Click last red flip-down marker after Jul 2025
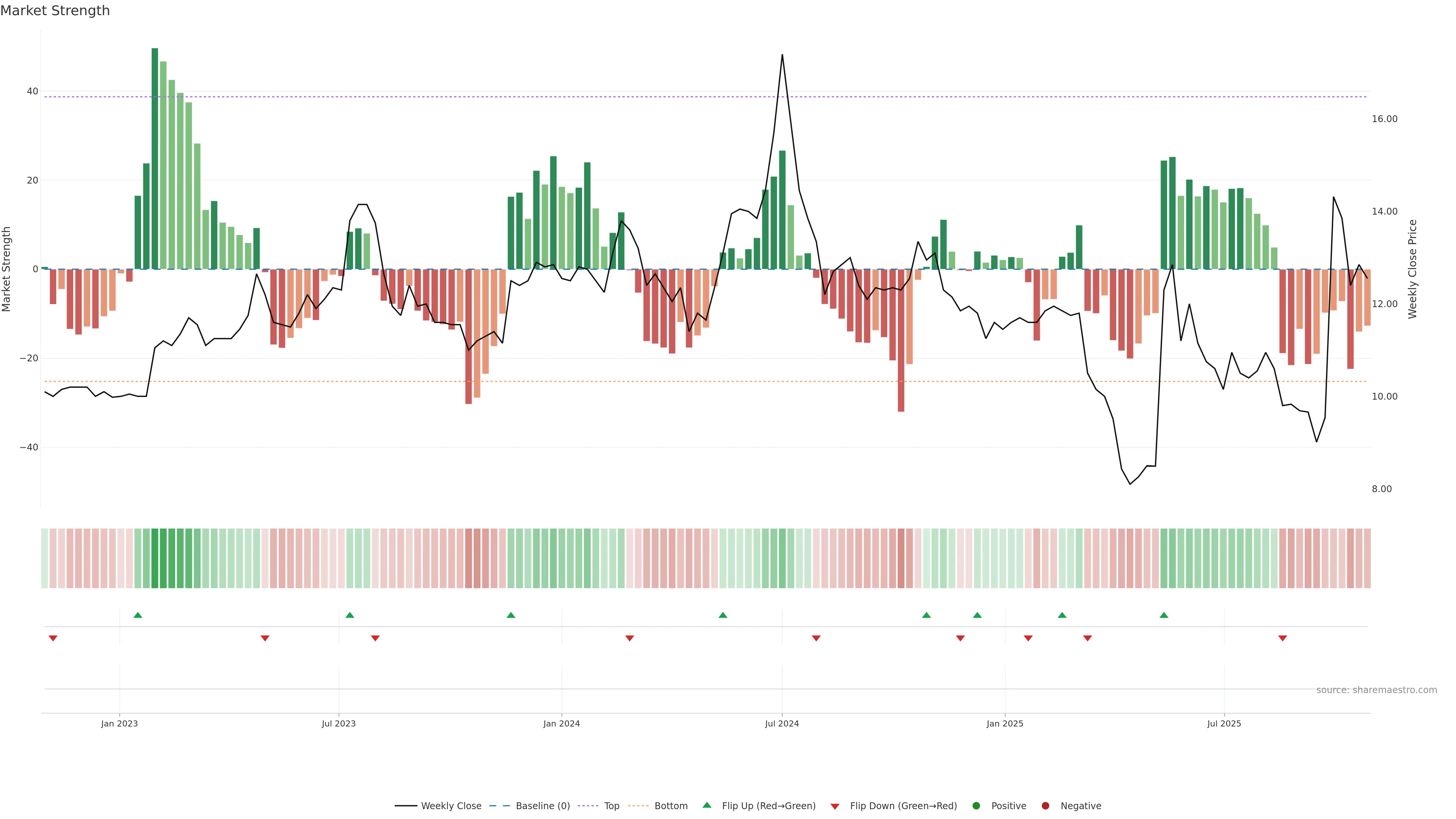The height and width of the screenshot is (819, 1456). [1282, 638]
